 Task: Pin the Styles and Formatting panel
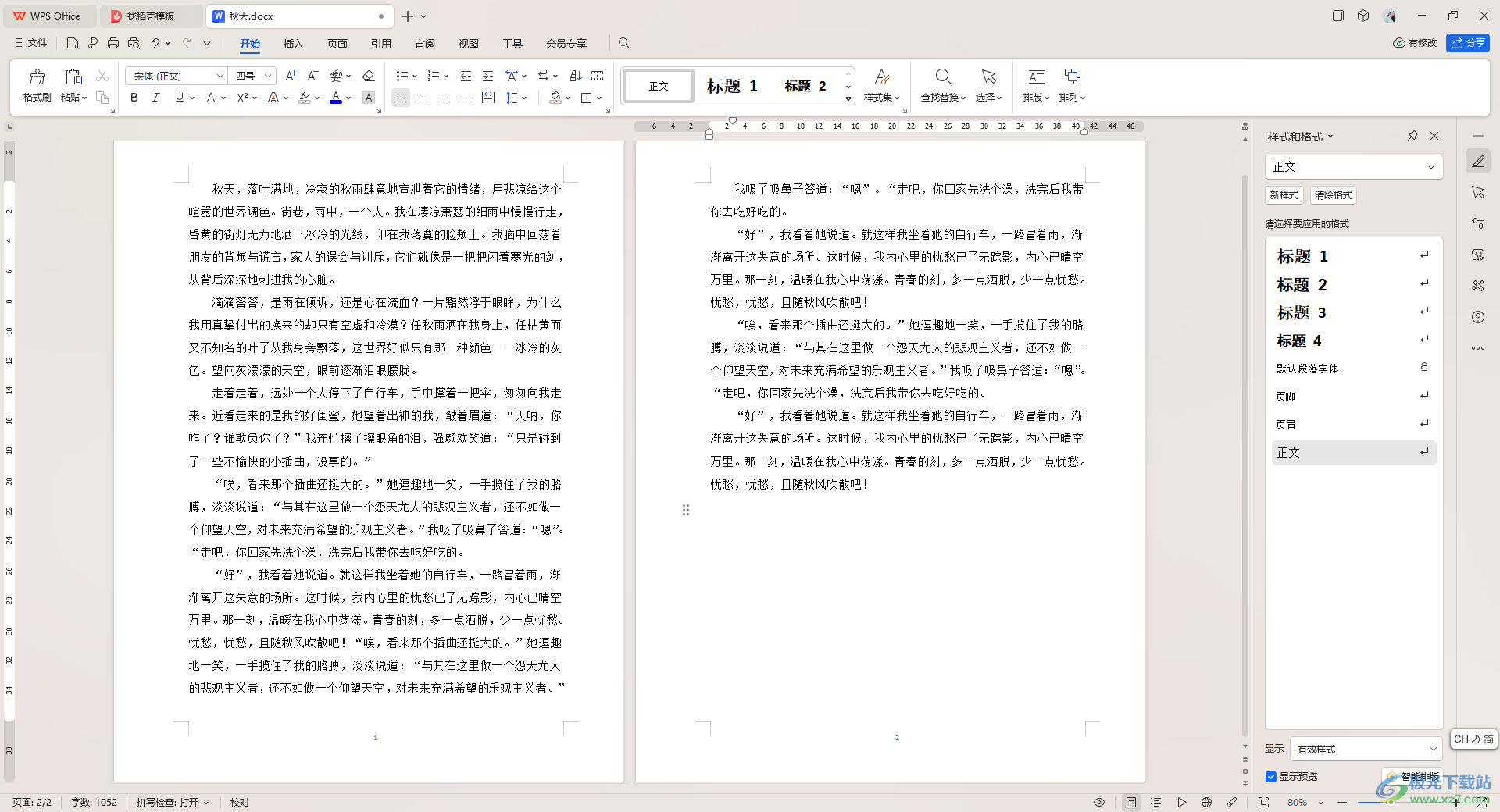(1412, 136)
